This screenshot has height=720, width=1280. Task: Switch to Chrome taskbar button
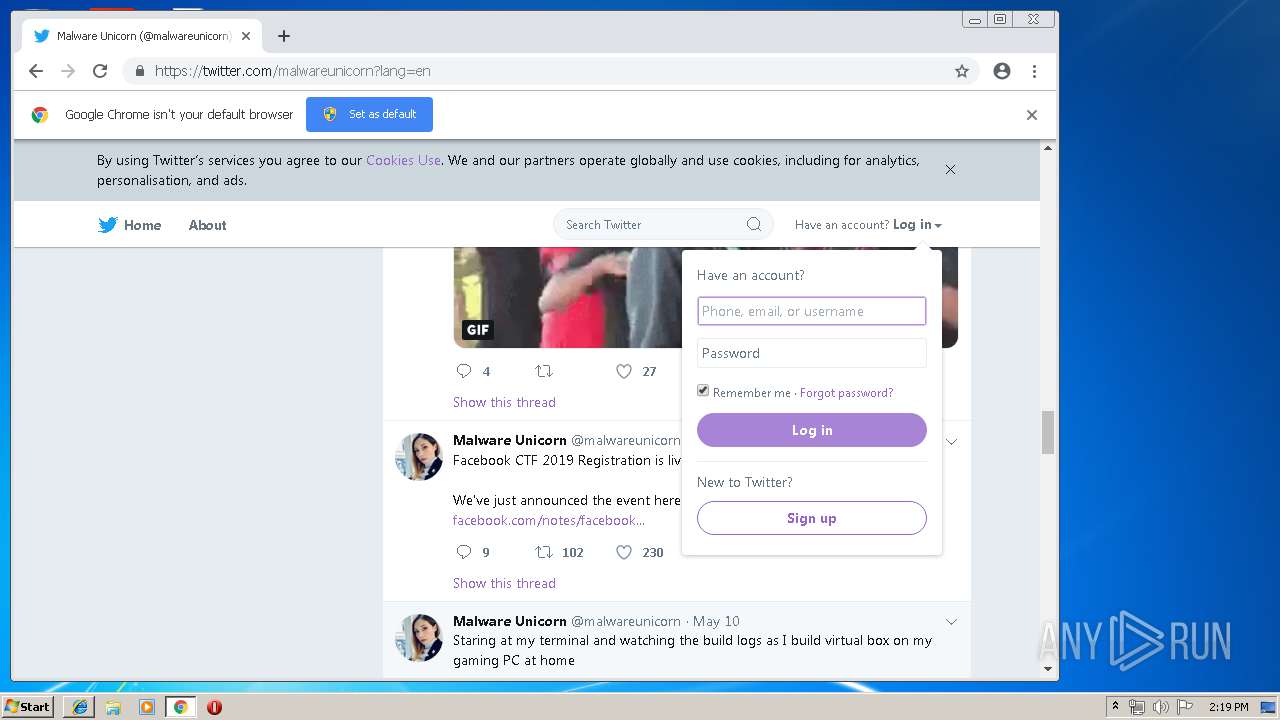pos(180,707)
